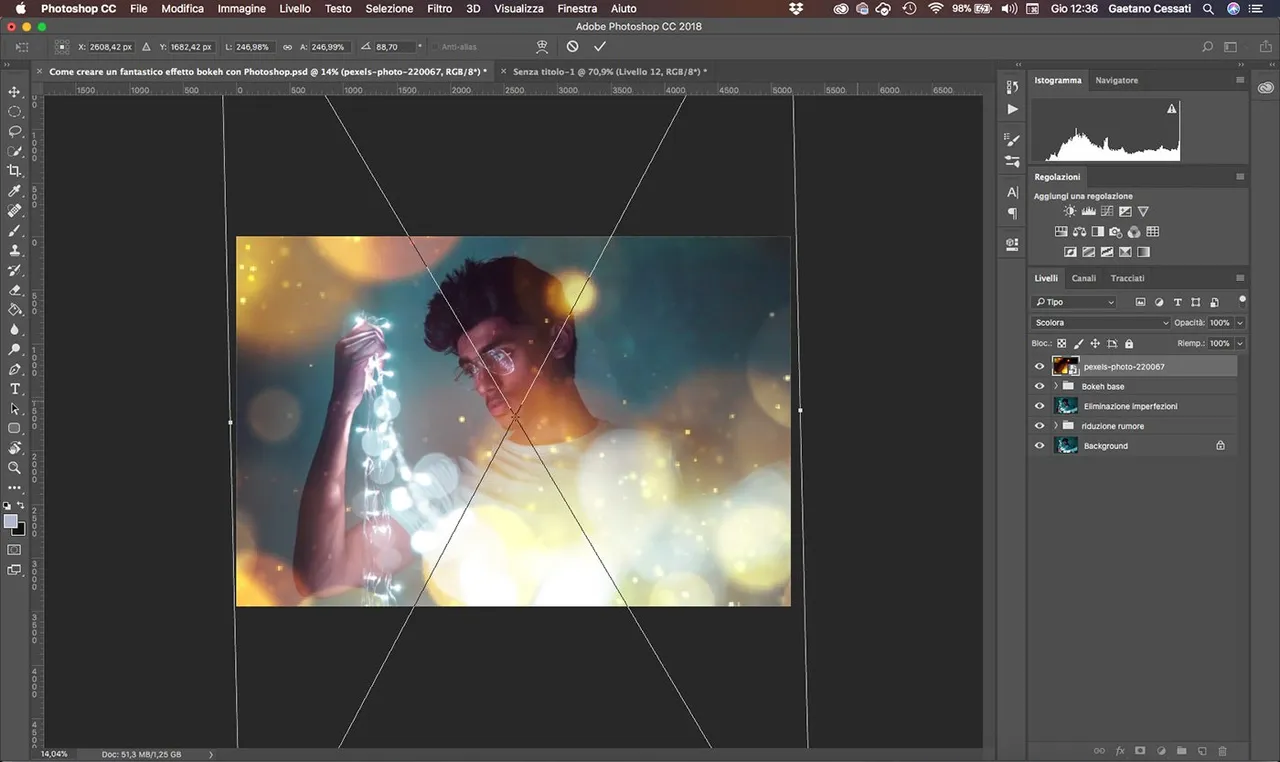Pick the Horizontal Type tool
The image size is (1280, 762).
[15, 389]
